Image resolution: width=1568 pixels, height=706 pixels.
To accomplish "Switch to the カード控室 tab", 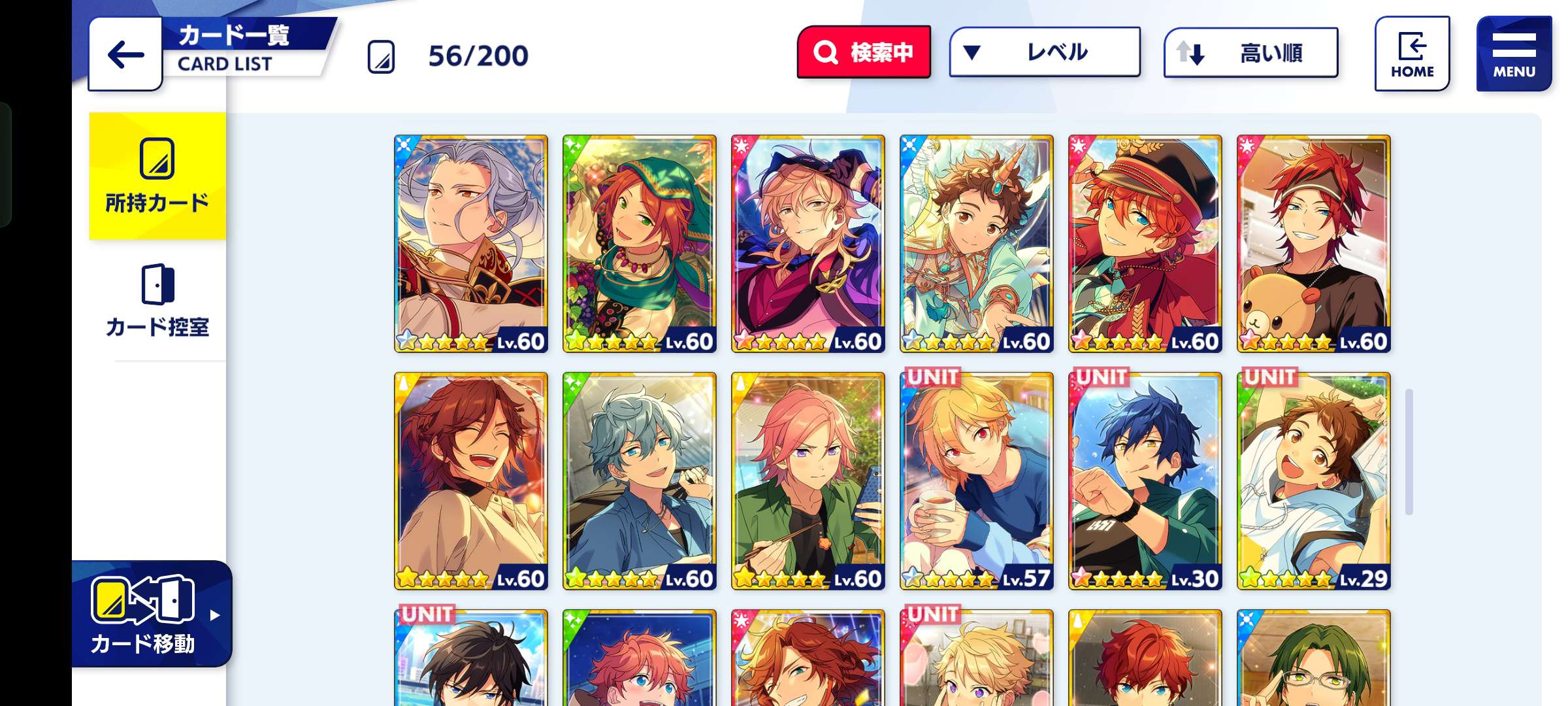I will coord(157,301).
